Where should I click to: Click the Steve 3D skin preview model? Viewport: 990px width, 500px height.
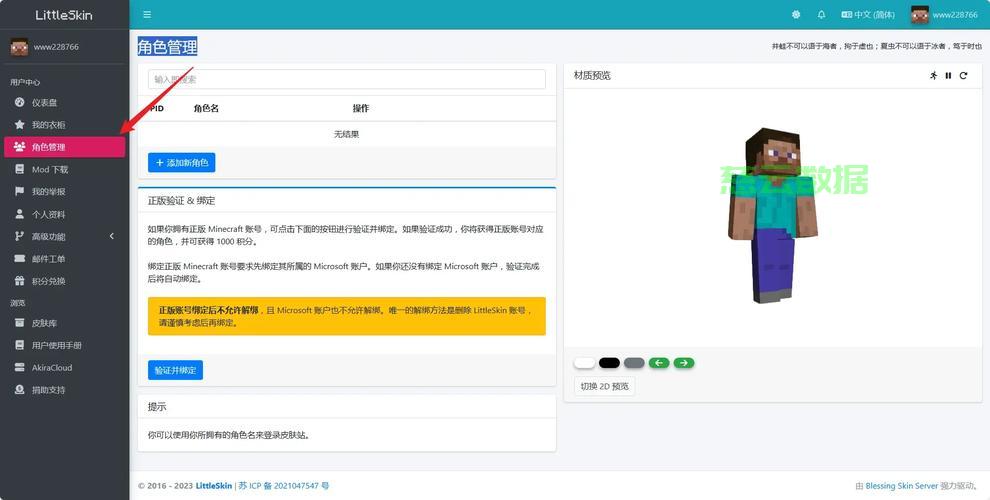click(x=773, y=215)
